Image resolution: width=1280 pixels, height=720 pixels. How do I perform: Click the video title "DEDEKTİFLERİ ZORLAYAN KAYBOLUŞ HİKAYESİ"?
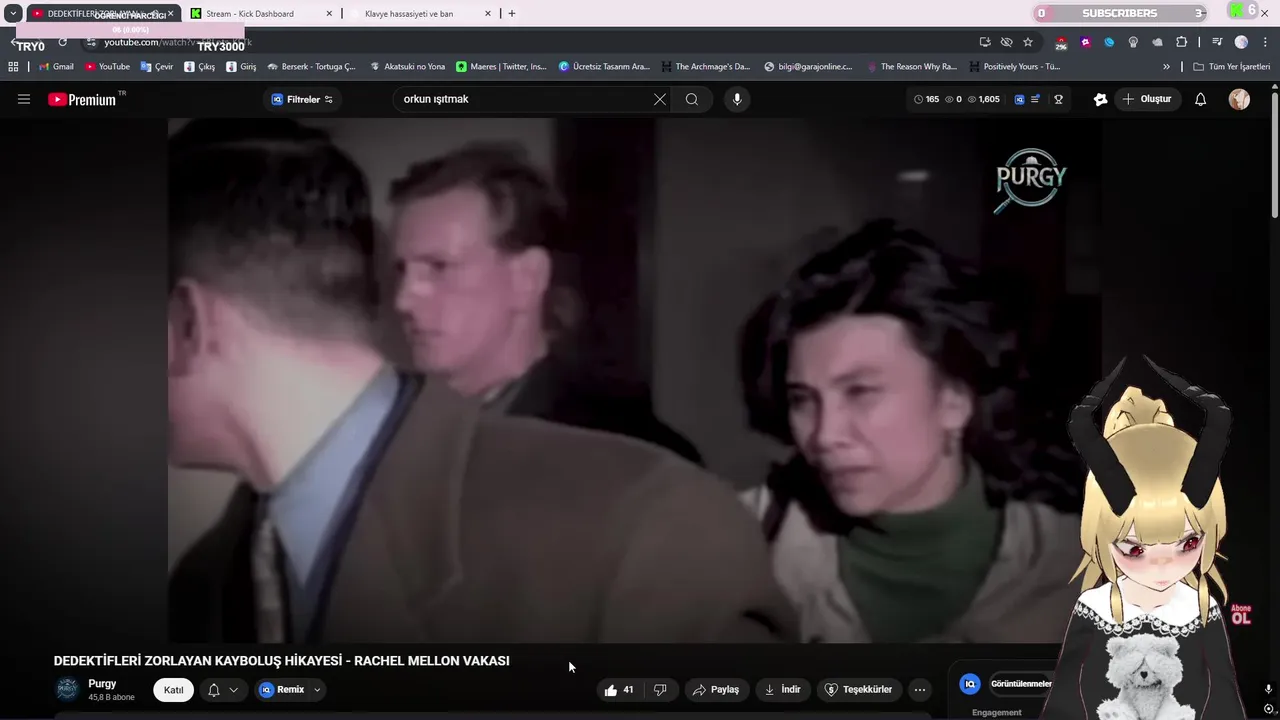282,661
